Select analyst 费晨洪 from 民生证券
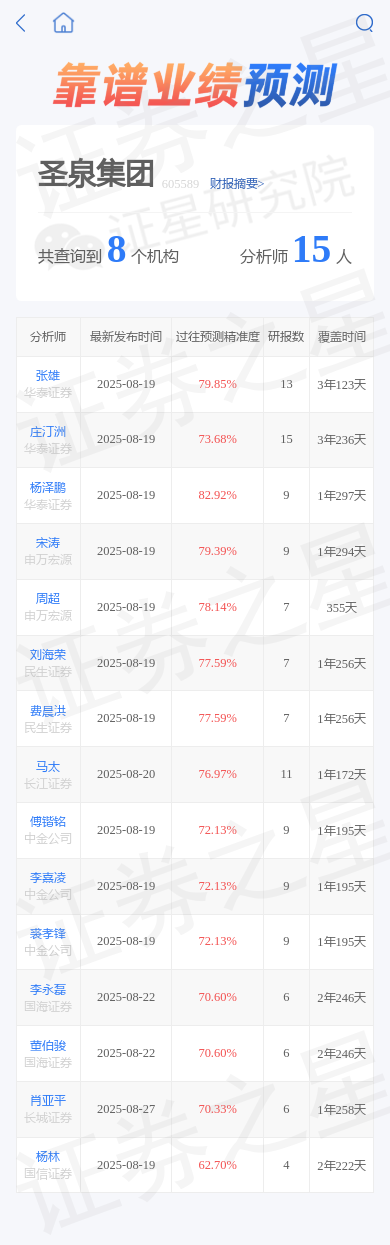Screen dimensions: 390x1245 point(48,711)
